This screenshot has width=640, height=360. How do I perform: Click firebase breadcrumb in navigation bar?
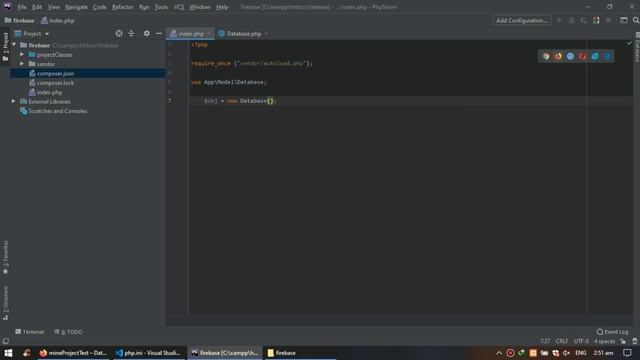[20, 20]
